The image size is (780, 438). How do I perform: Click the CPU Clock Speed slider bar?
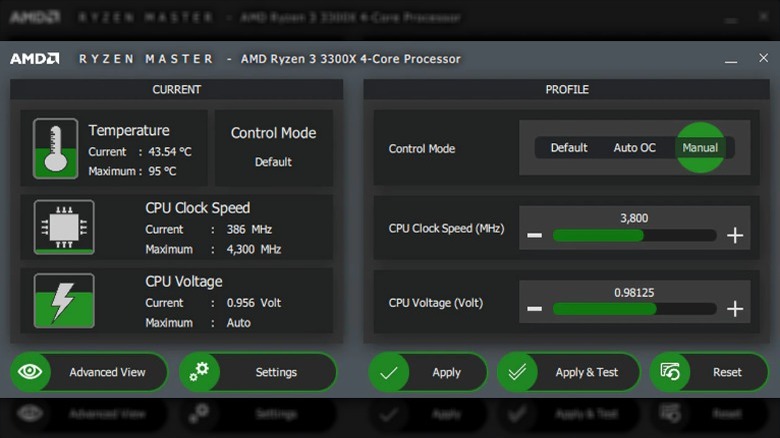coord(634,235)
